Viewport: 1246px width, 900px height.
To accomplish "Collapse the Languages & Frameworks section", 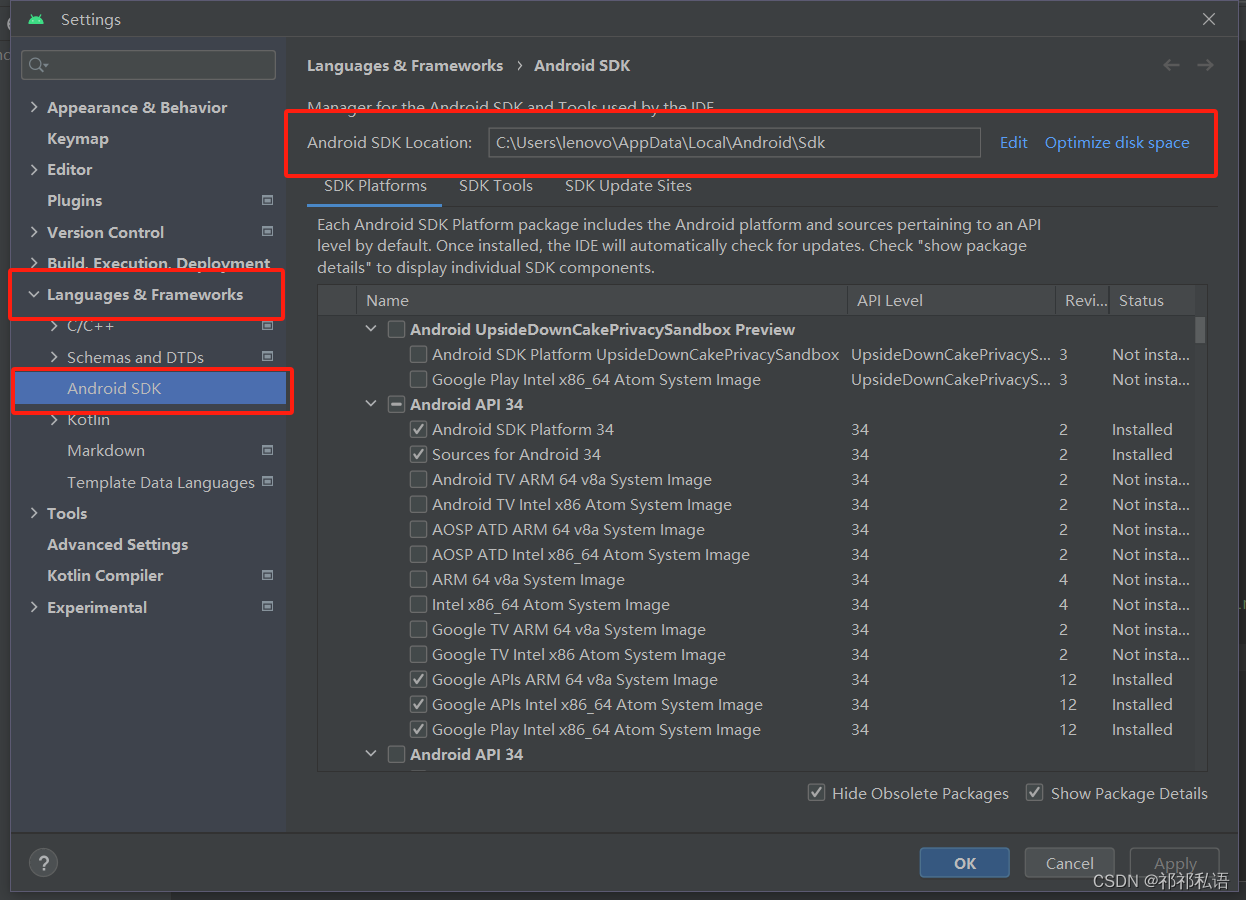I will pos(35,294).
